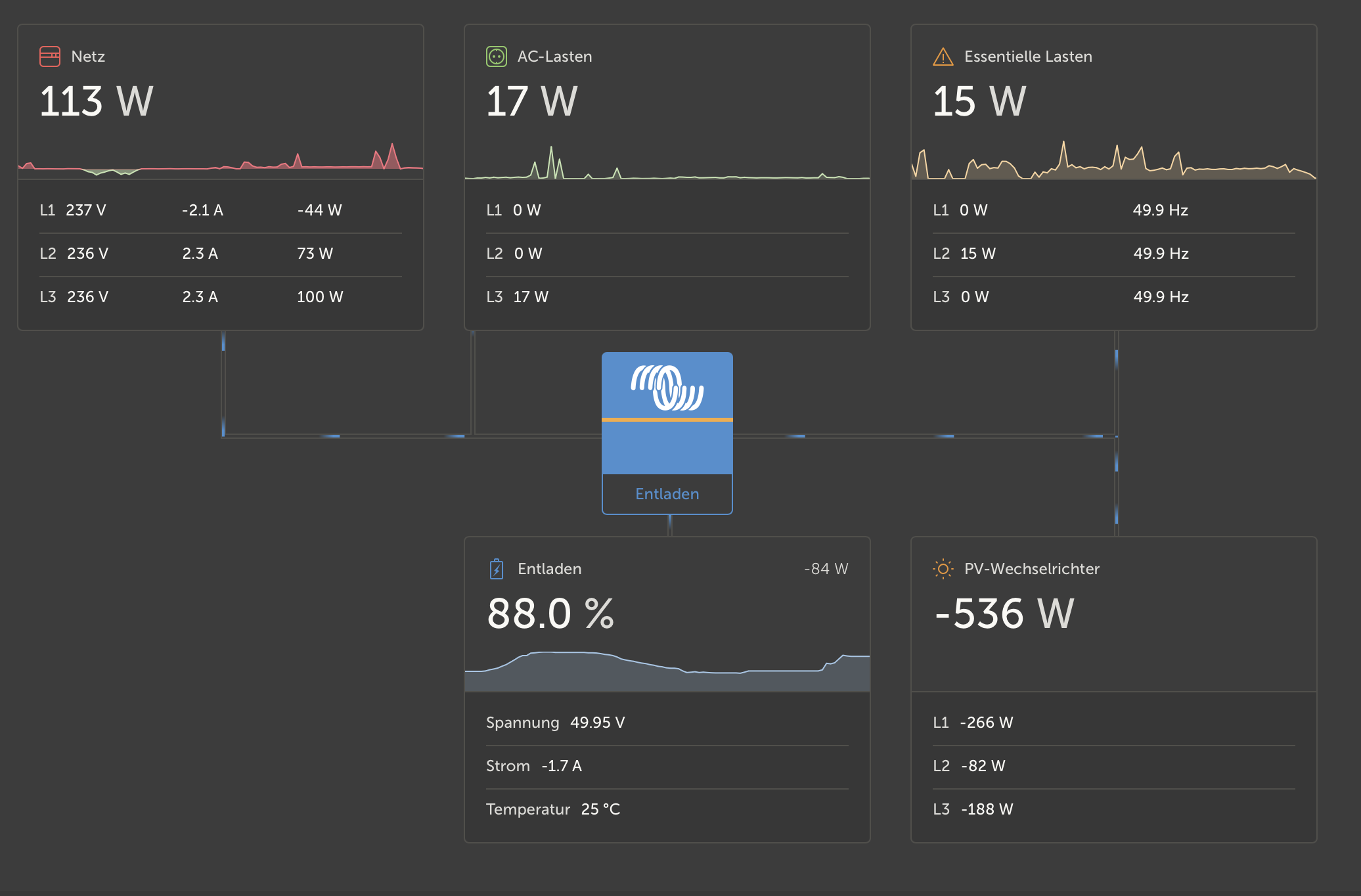Click the 113 W grid power value
The height and width of the screenshot is (896, 1361).
pyautogui.click(x=96, y=102)
